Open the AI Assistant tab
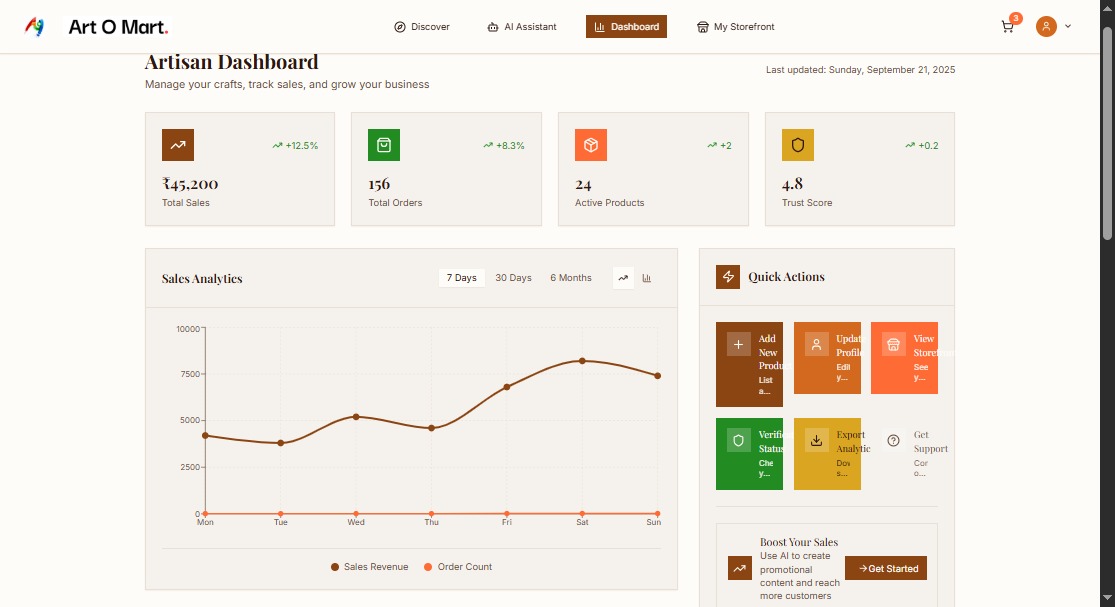Viewport: 1115px width, 607px height. [x=522, y=26]
